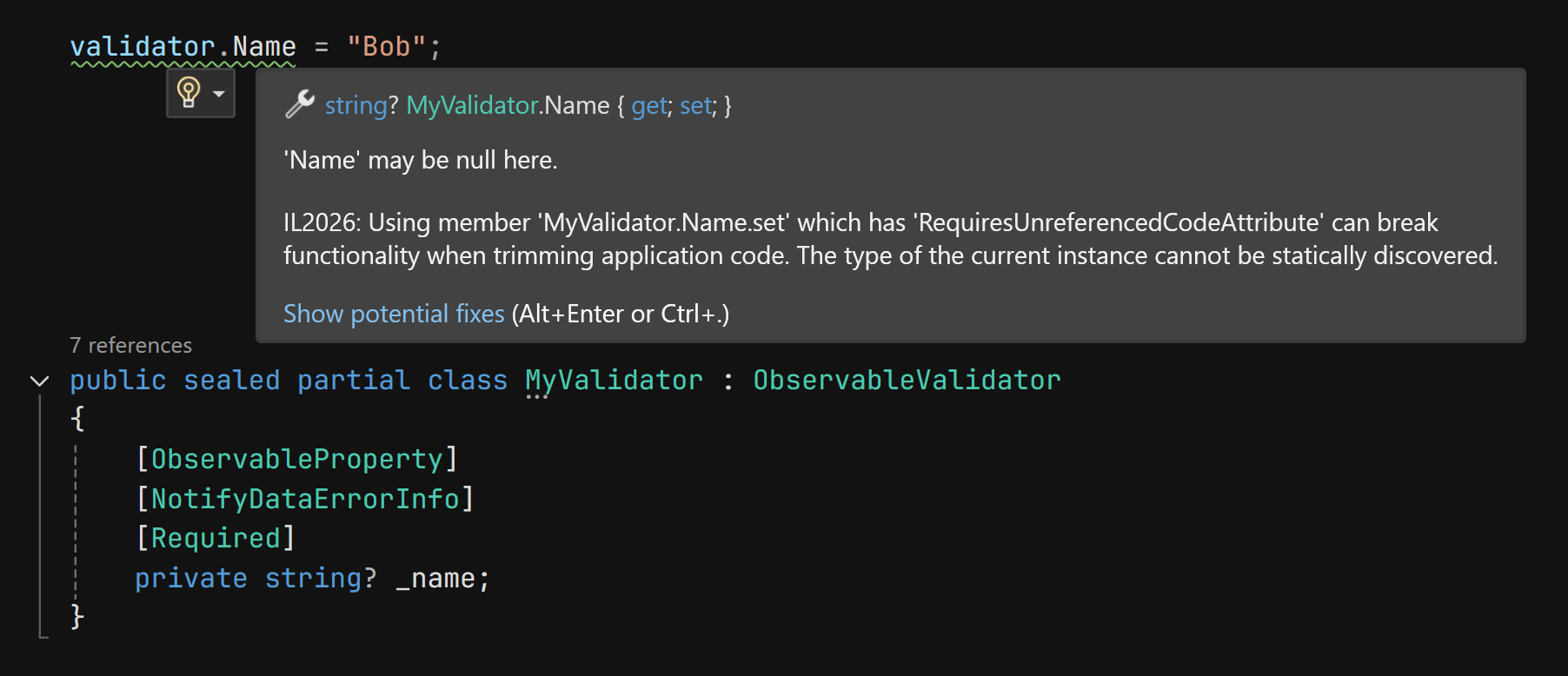Click MyValidator type name in the tooltip
Viewport: 1568px width, 676px height.
pyautogui.click(x=472, y=105)
